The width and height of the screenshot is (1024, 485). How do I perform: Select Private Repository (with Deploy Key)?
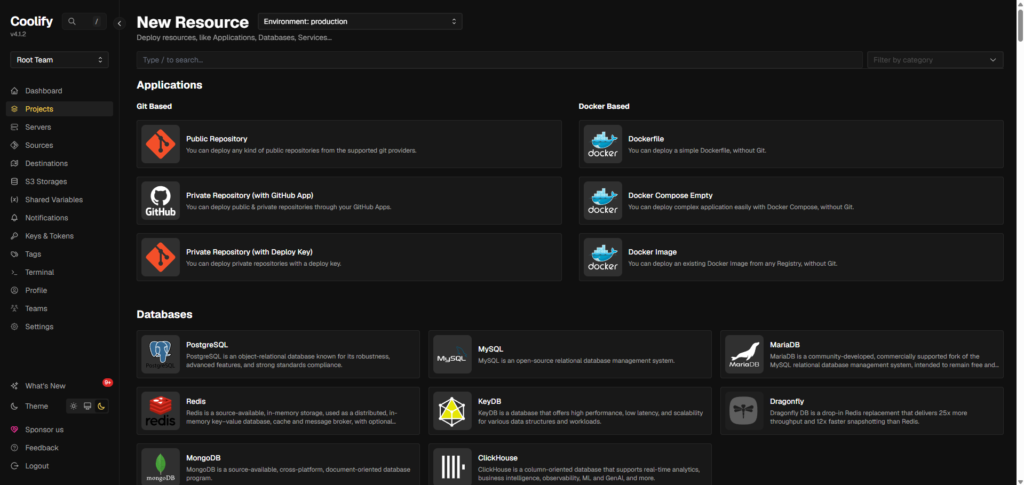pos(349,257)
